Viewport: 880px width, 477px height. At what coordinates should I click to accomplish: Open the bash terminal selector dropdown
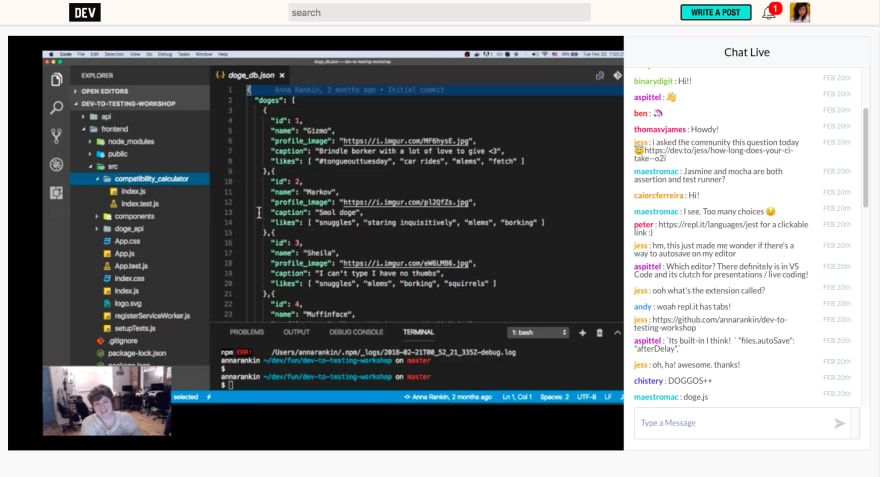tap(538, 333)
